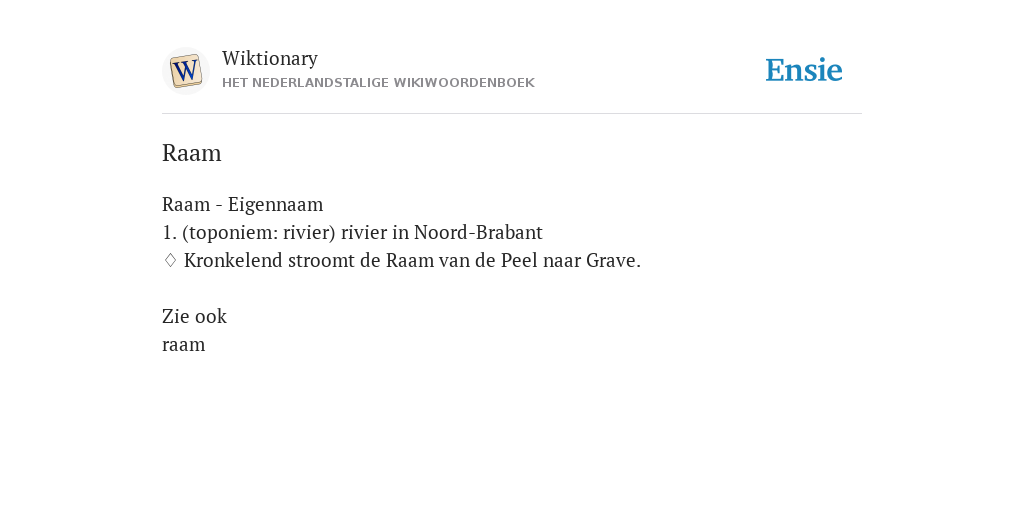The height and width of the screenshot is (512, 1024).
Task: Click 'rivier in' in the definition
Action: 374,232
